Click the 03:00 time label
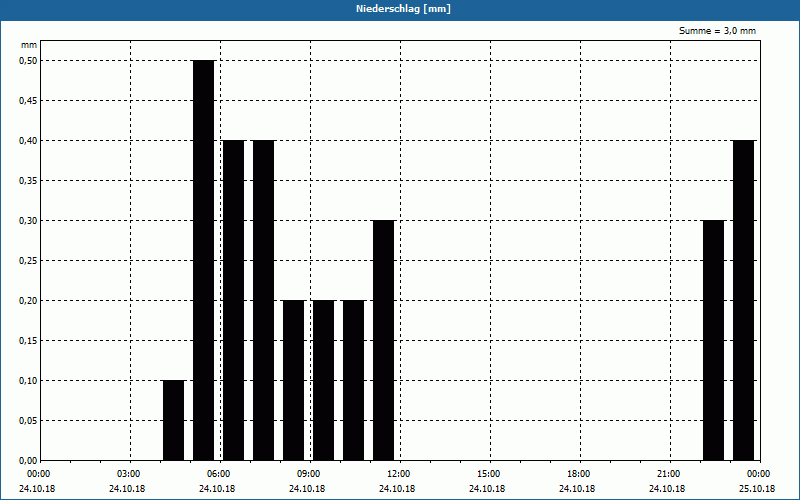This screenshot has width=800, height=500. coord(129,474)
